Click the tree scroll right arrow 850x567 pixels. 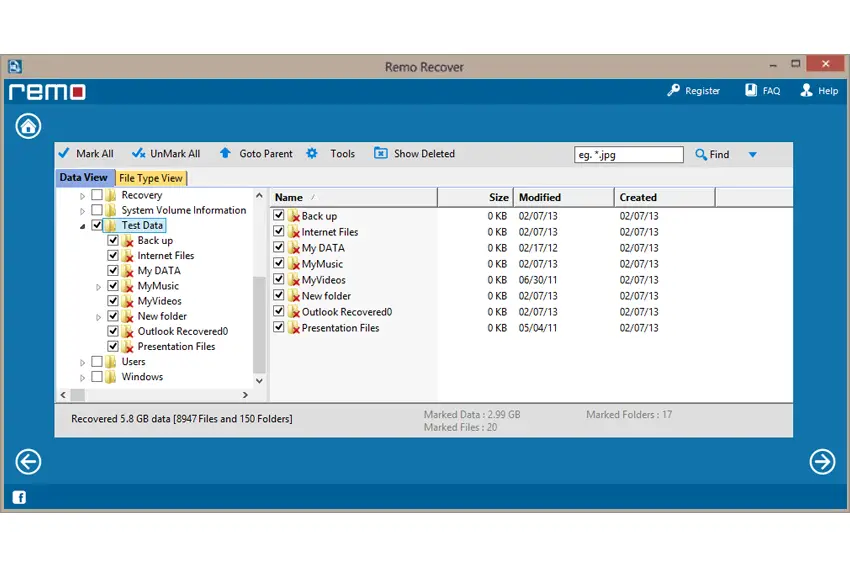click(x=245, y=395)
